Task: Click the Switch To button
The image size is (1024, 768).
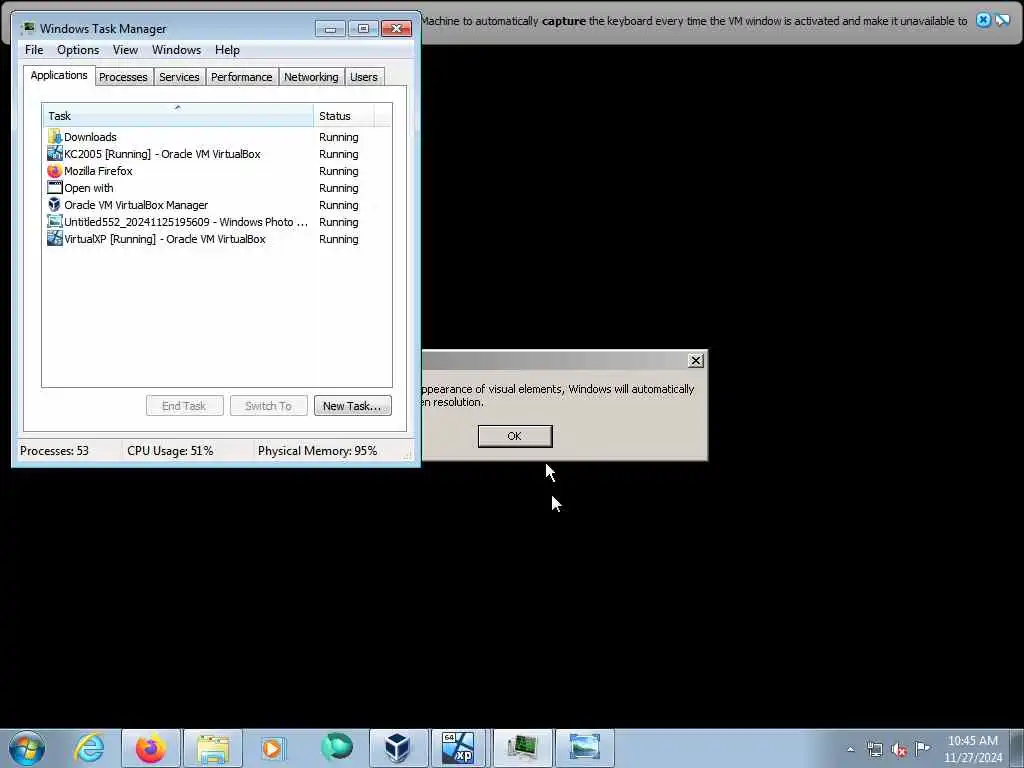Action: pyautogui.click(x=268, y=406)
